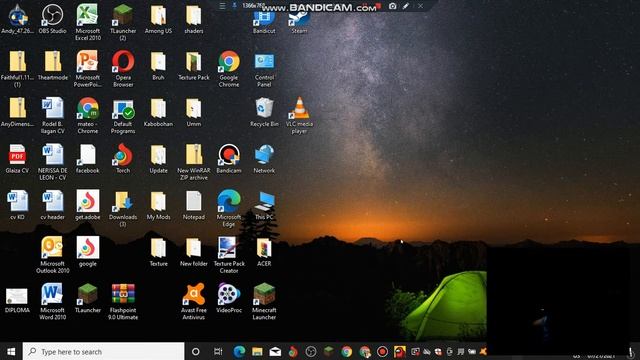
Task: Select the ACER desktop icon
Action: tap(264, 252)
